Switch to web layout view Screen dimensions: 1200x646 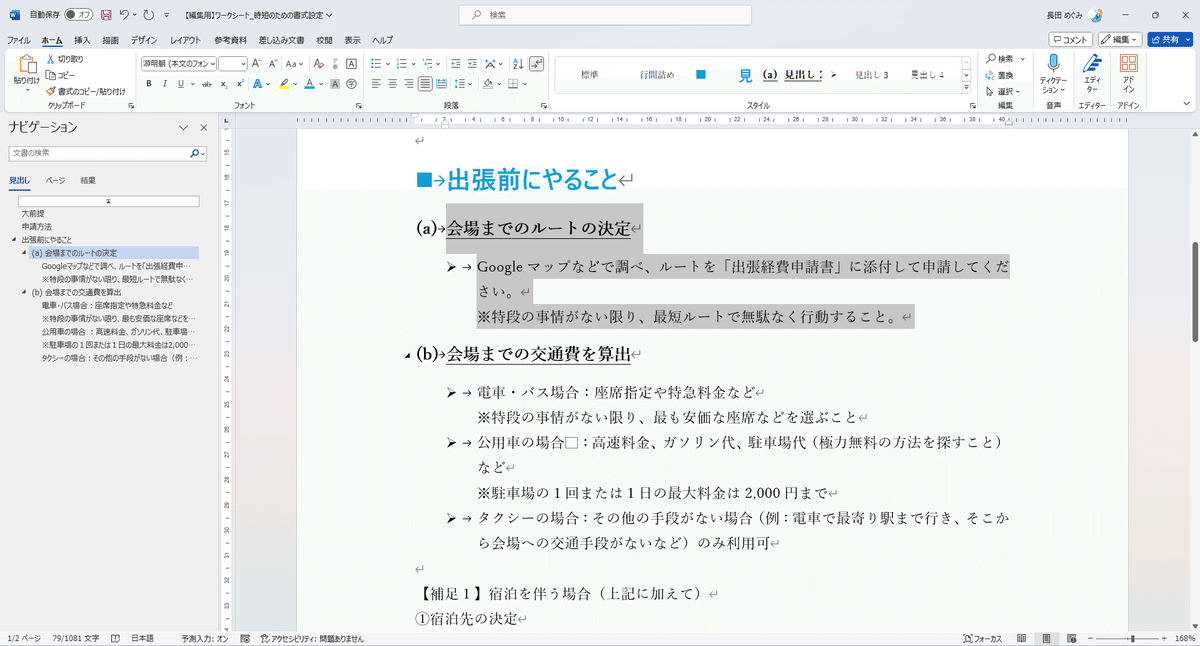pyautogui.click(x=1071, y=638)
